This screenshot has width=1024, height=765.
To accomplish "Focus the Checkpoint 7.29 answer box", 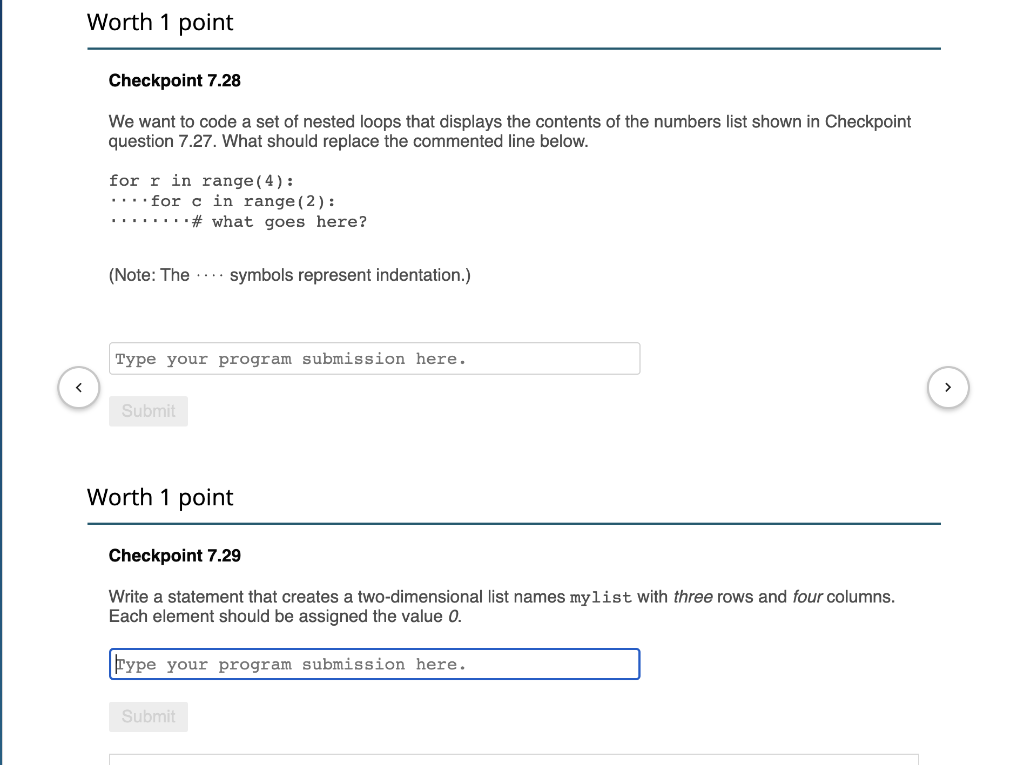I will 374,663.
